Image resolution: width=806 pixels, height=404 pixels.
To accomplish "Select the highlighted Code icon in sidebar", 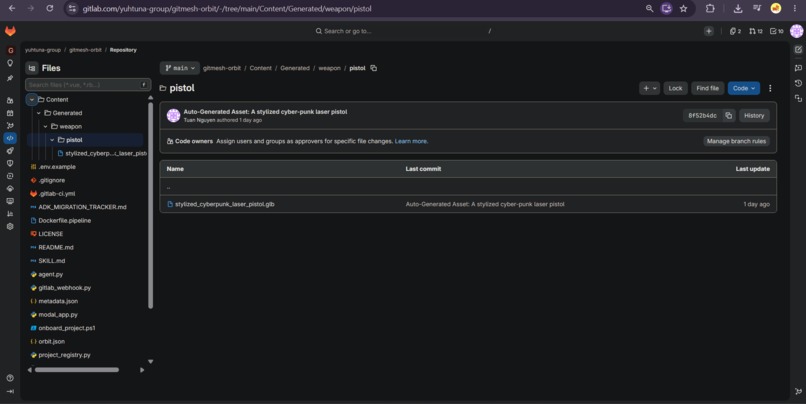I will [x=10, y=138].
